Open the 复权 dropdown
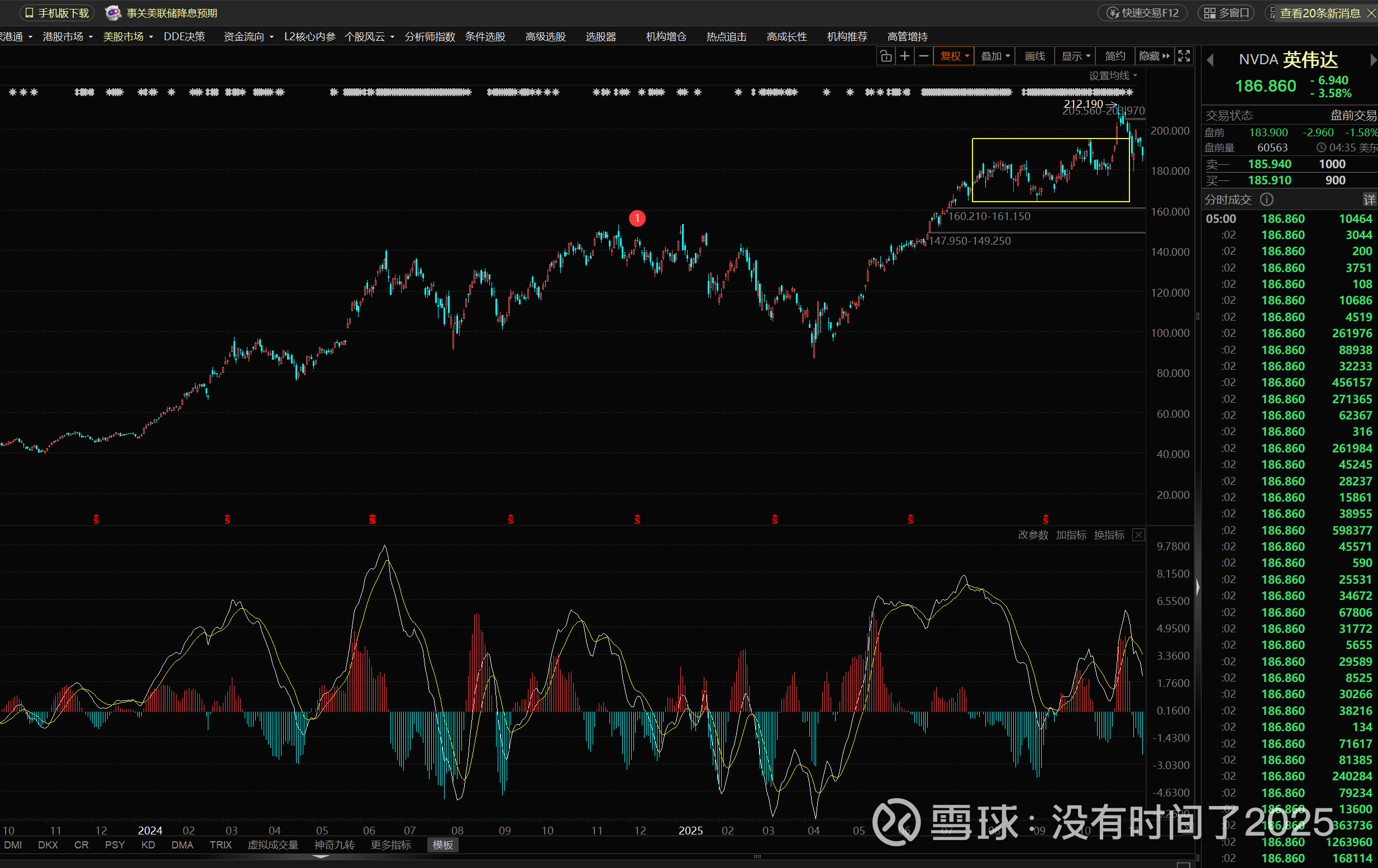 tap(954, 56)
